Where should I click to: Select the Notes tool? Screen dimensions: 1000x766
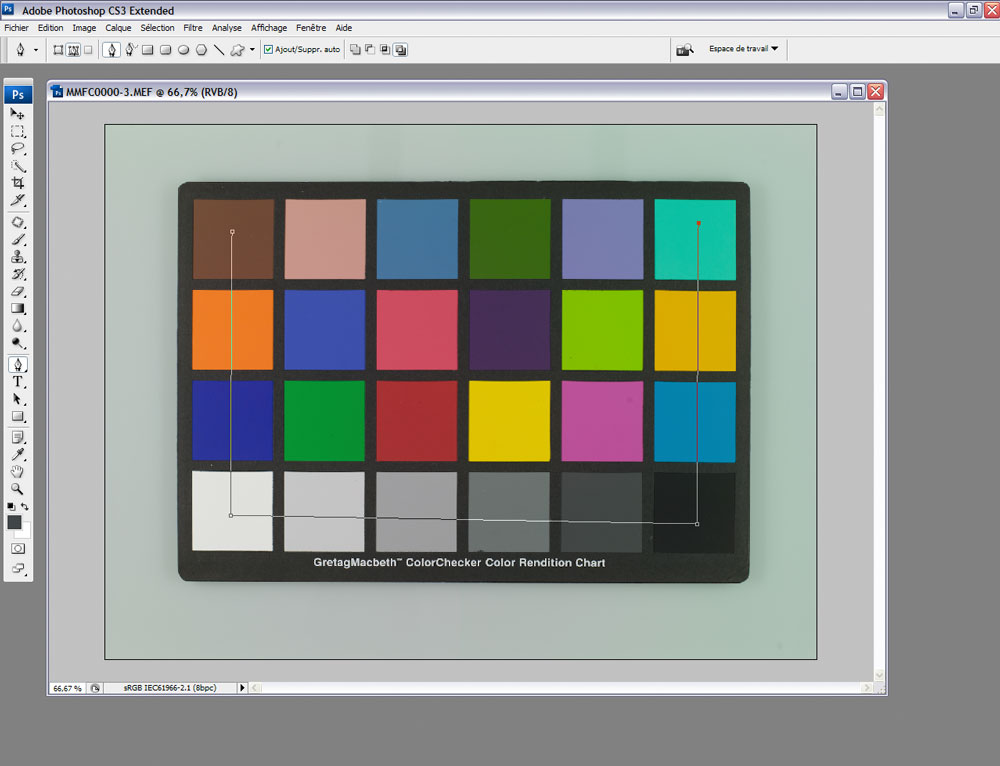pyautogui.click(x=17, y=438)
